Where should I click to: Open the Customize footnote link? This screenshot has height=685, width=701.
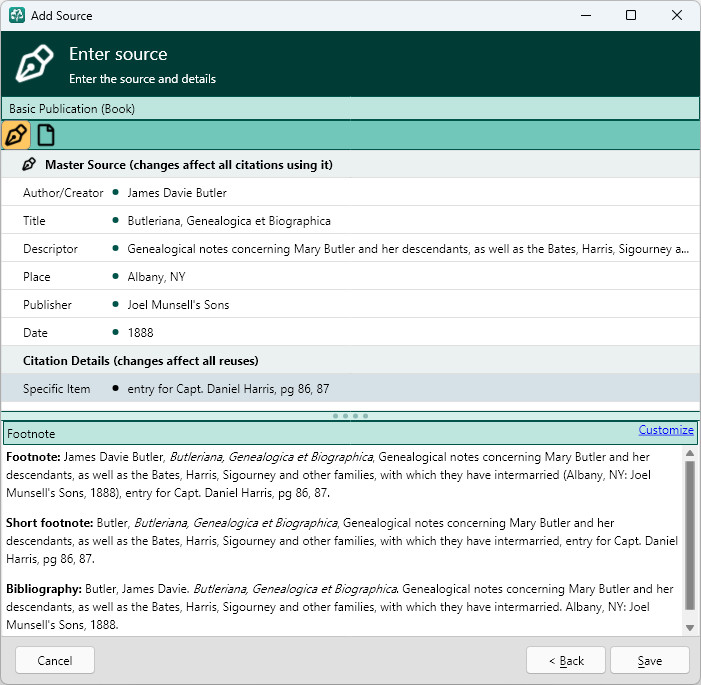[x=666, y=430]
